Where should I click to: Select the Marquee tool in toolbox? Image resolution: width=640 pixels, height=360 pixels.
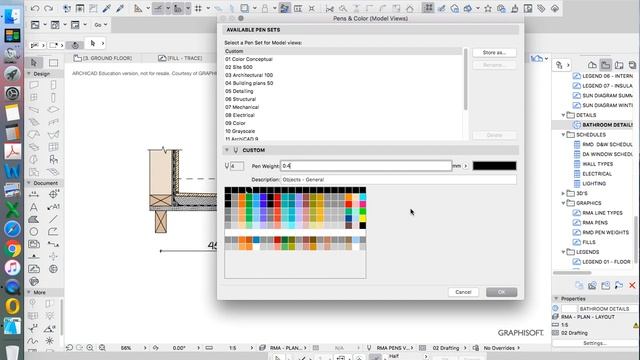point(53,62)
